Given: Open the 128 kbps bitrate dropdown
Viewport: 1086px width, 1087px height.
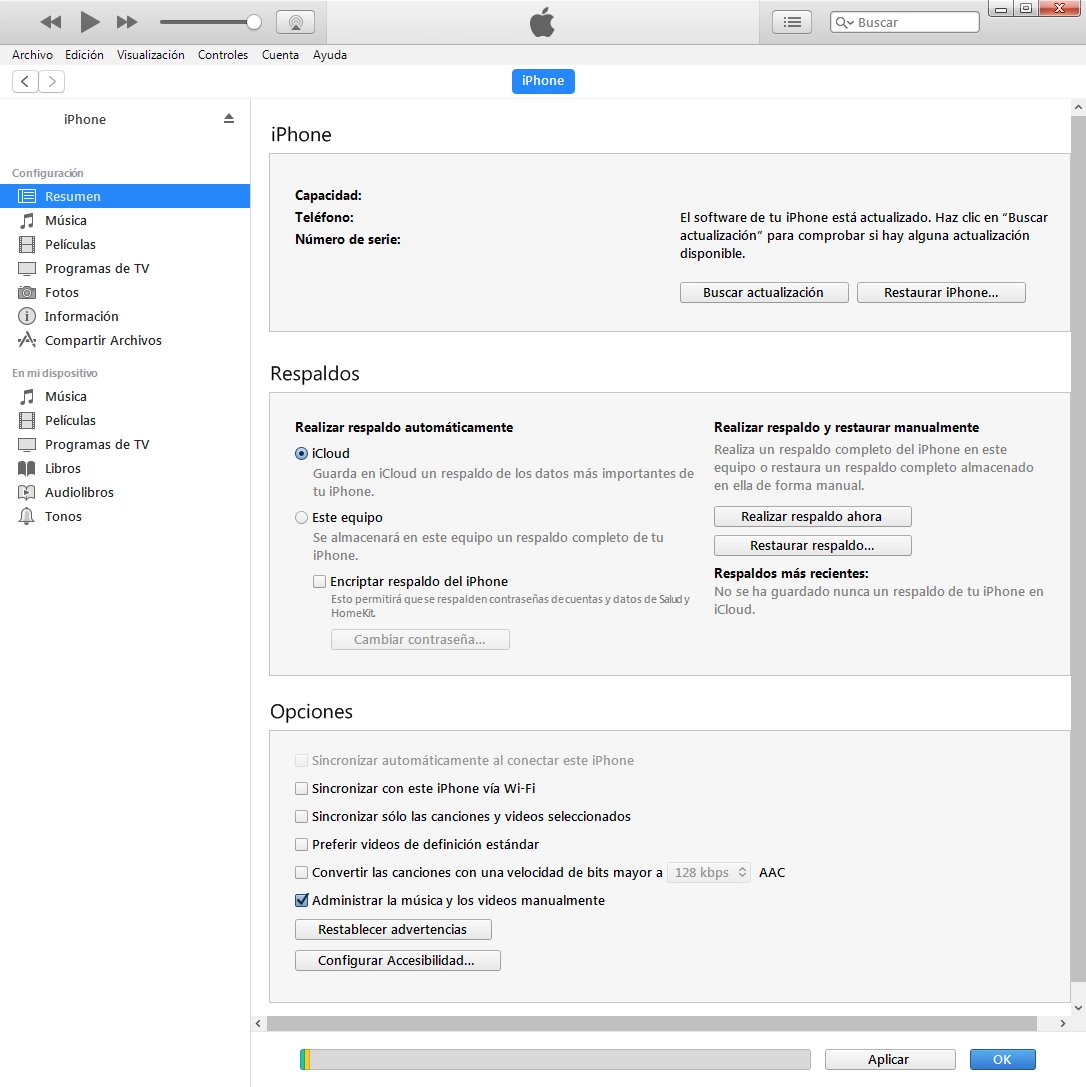Looking at the screenshot, I should 708,872.
